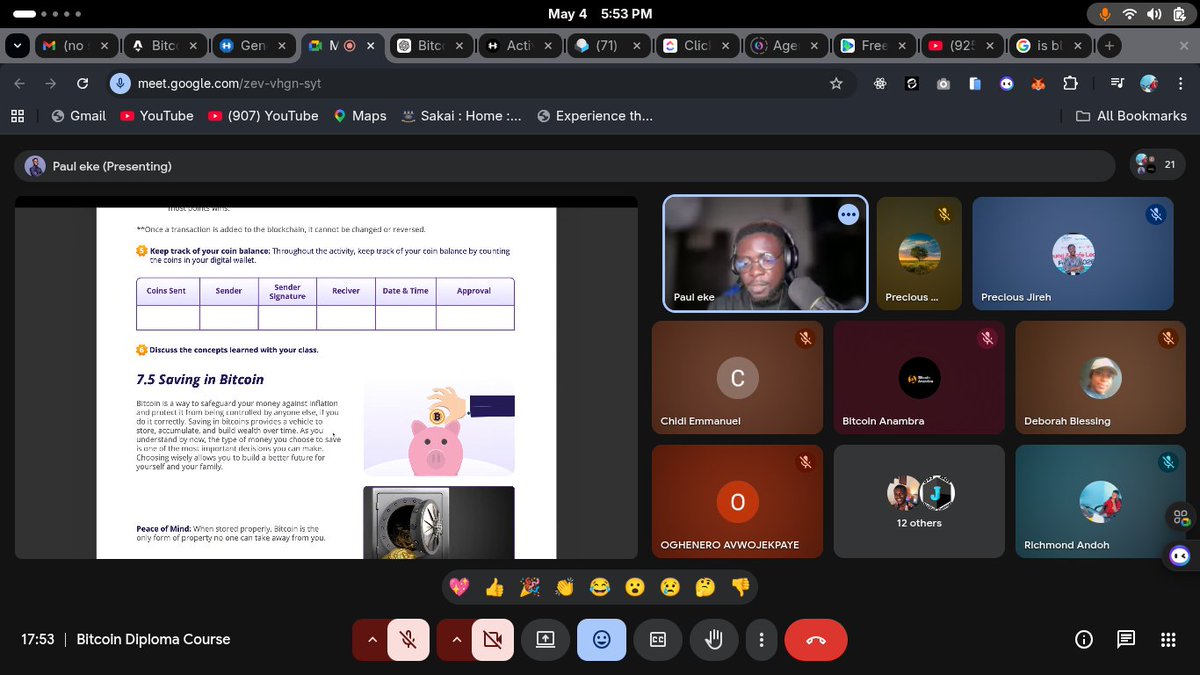This screenshot has height=675, width=1200.
Task: Go back to previous page
Action: click(20, 84)
